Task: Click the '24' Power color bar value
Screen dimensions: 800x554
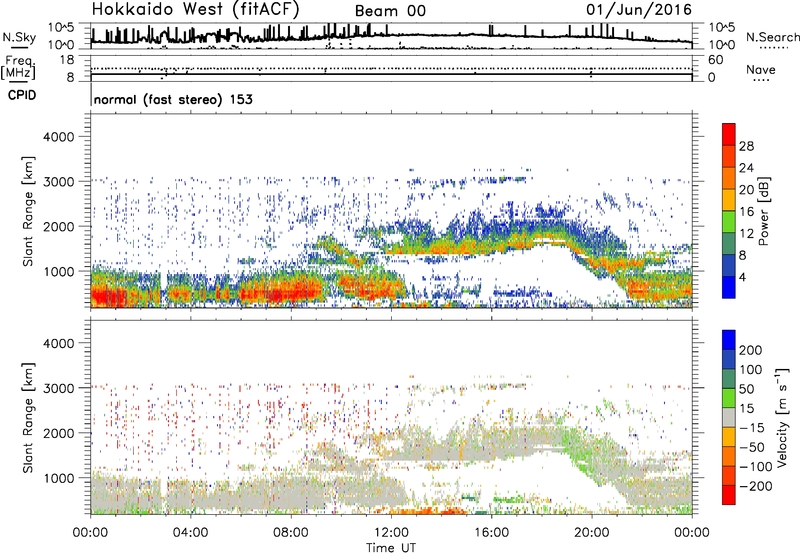Action: (x=746, y=168)
